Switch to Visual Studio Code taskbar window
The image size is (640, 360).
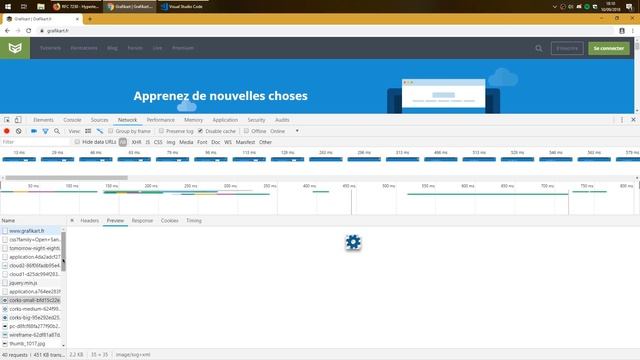pos(182,7)
